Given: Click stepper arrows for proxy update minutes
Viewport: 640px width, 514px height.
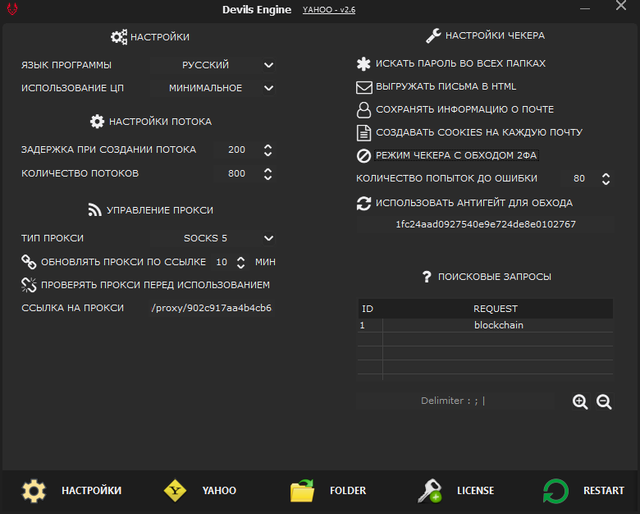Looking at the screenshot, I should 241,262.
